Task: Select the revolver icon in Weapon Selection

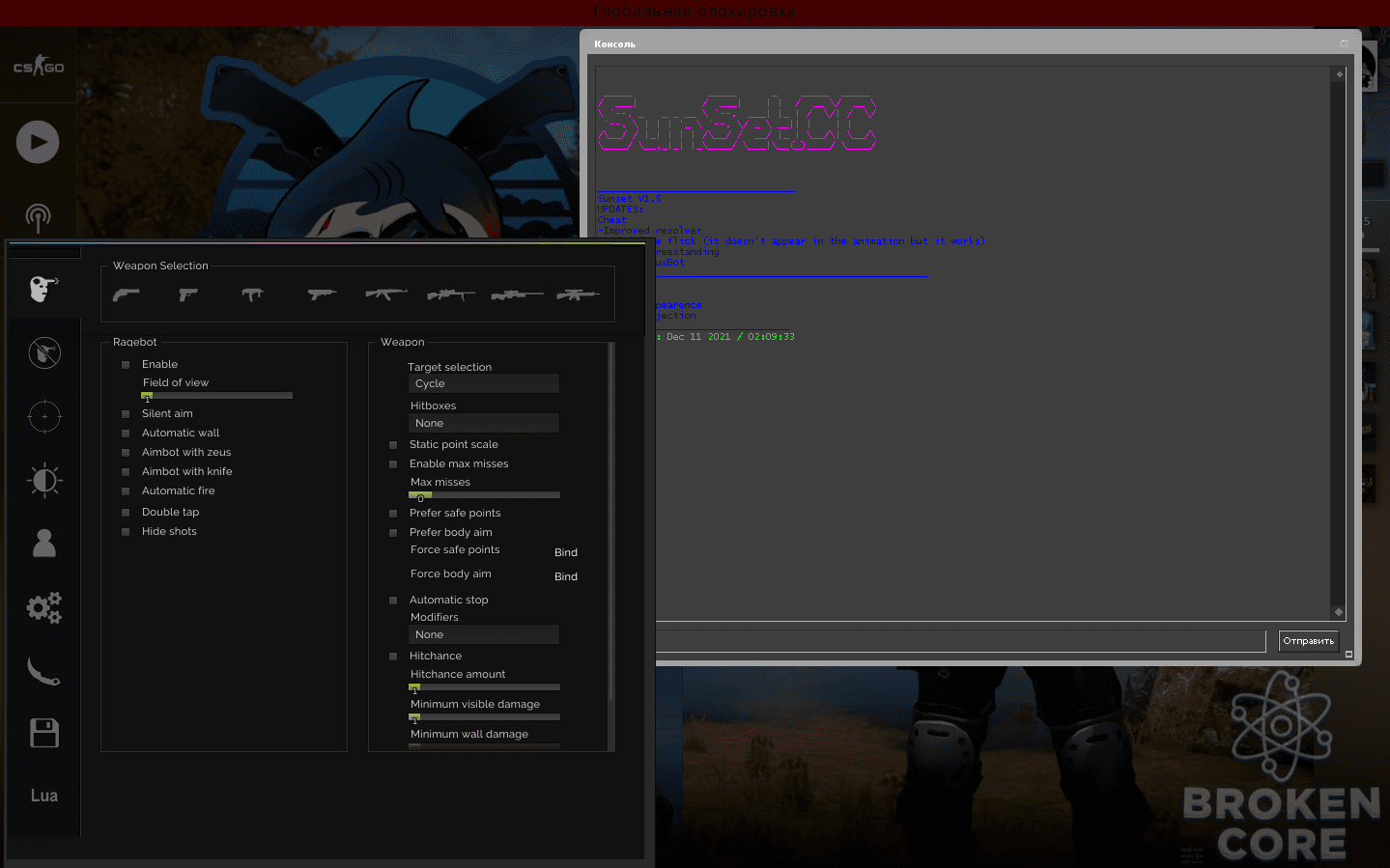Action: pos(127,294)
